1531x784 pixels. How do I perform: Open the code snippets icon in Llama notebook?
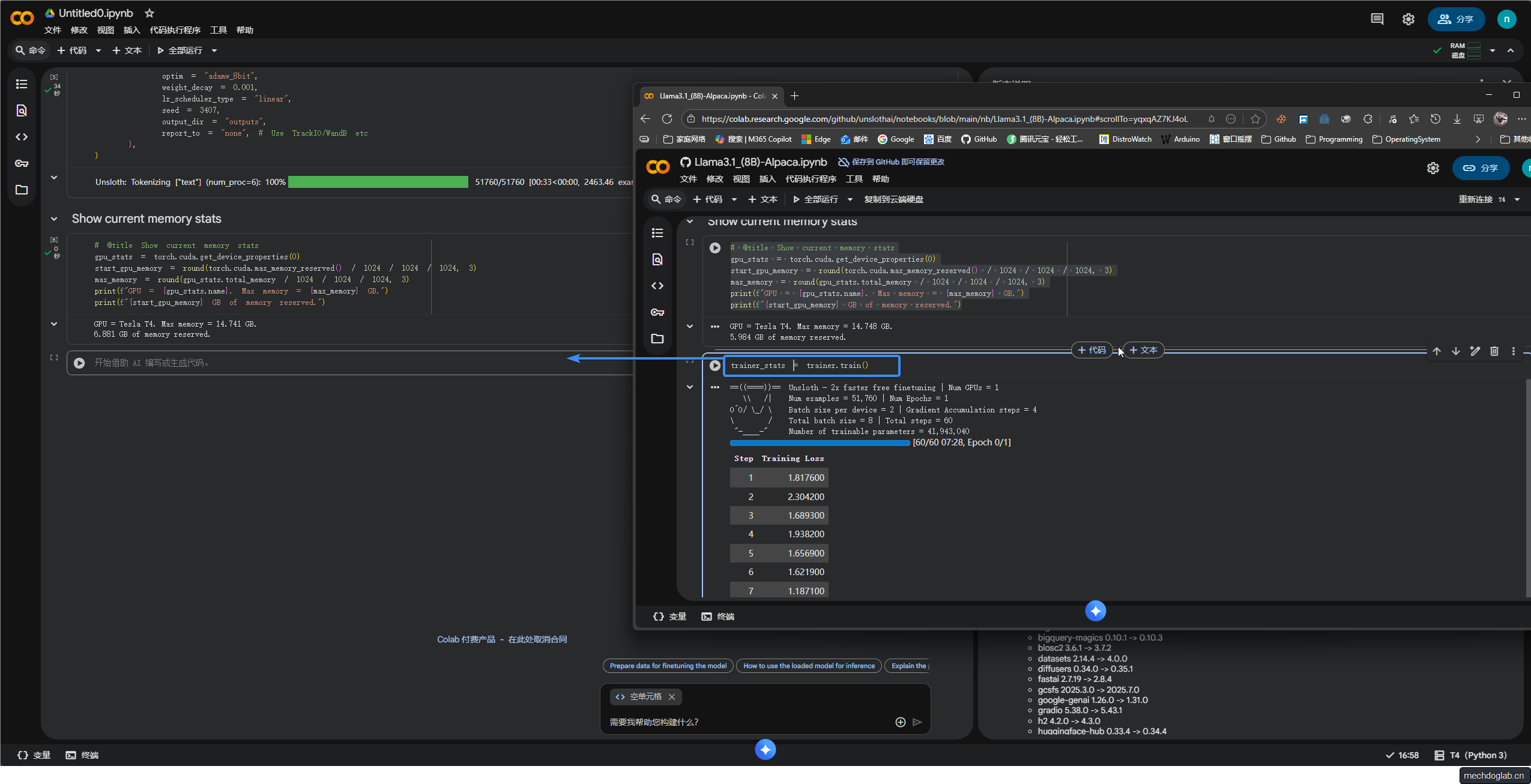[x=657, y=286]
